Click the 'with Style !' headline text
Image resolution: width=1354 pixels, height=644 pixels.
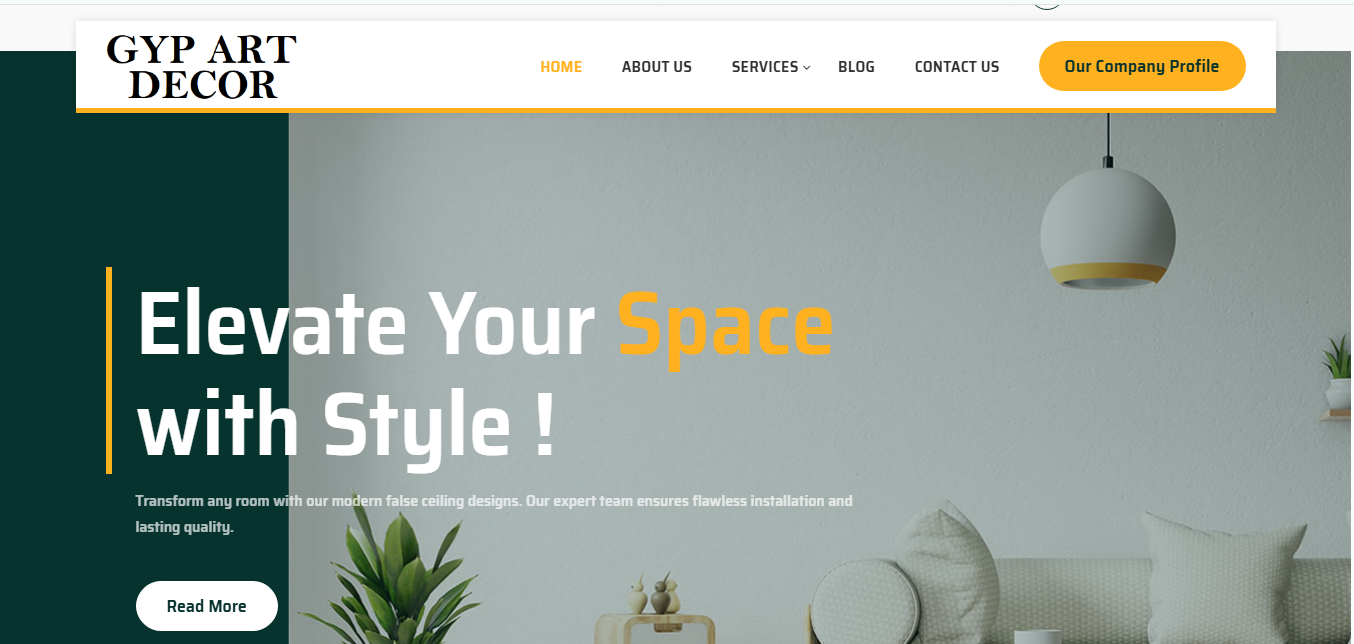(345, 426)
